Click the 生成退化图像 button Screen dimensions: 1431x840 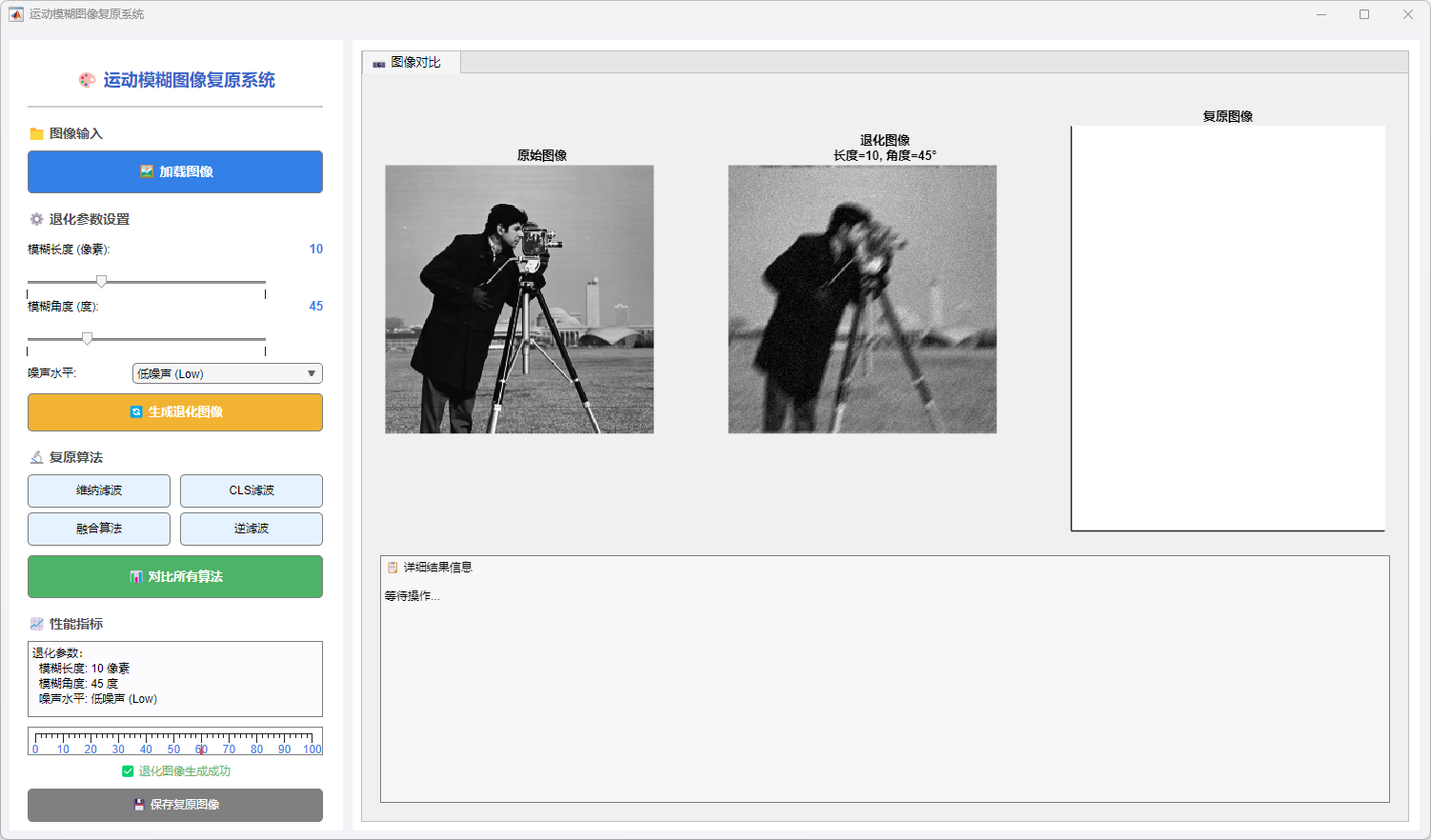175,412
